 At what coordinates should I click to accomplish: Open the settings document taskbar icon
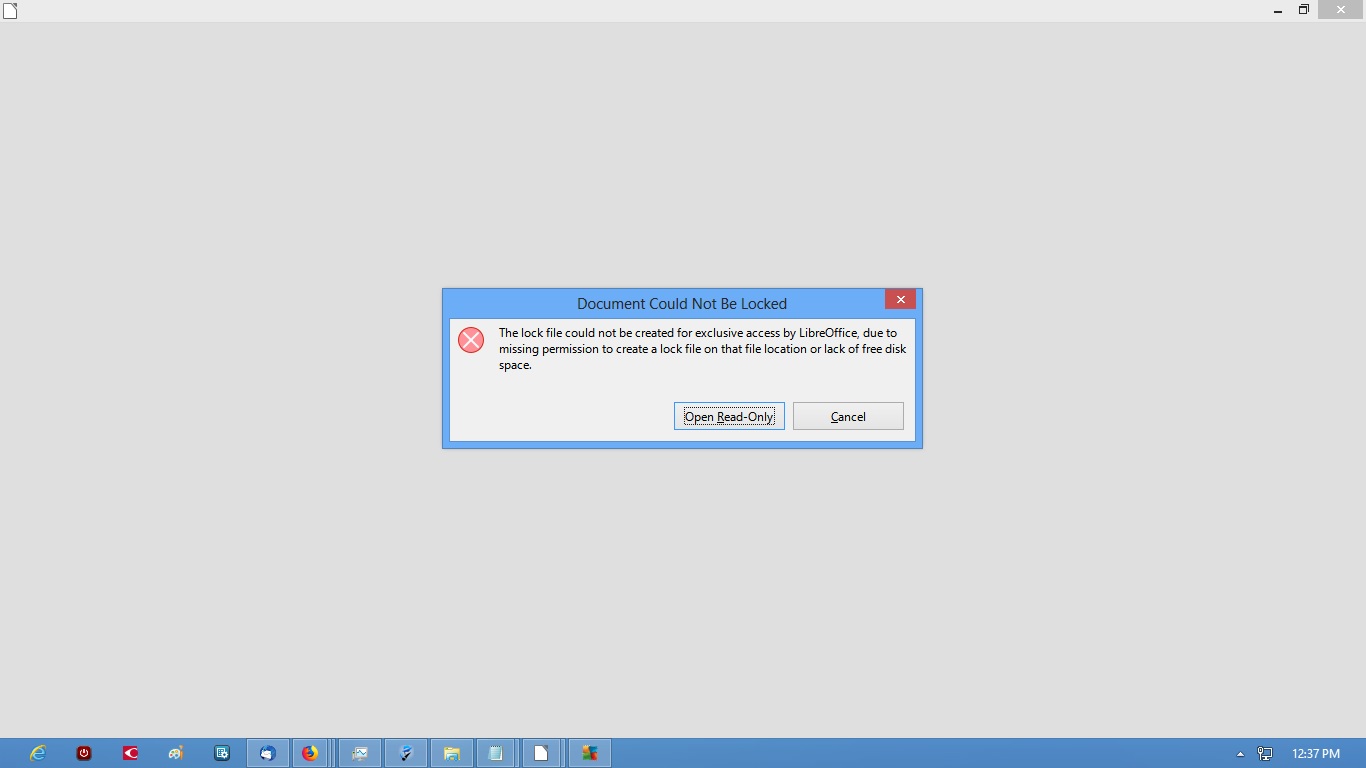pyautogui.click(x=222, y=753)
